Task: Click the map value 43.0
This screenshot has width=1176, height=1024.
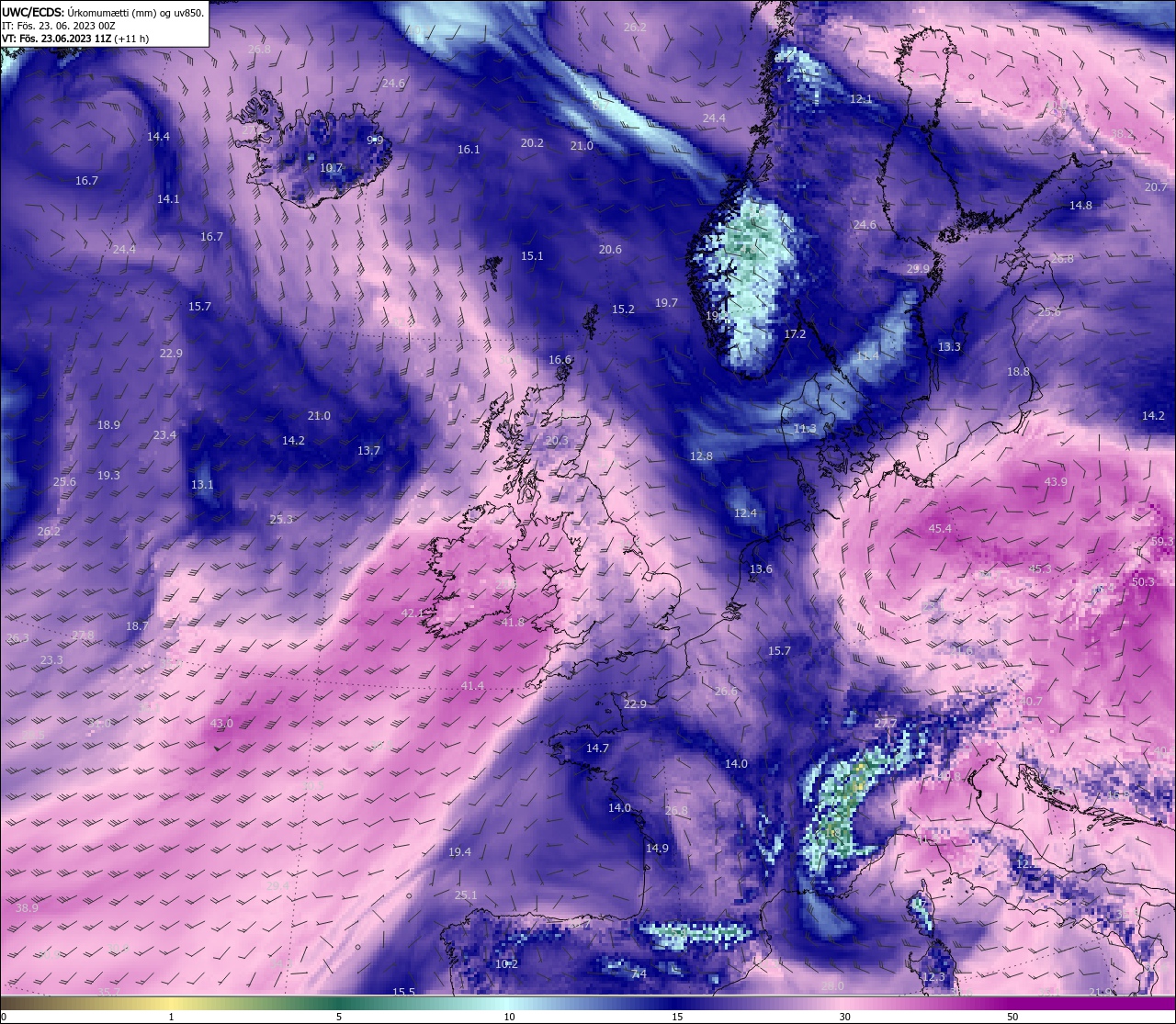Action: click(221, 723)
